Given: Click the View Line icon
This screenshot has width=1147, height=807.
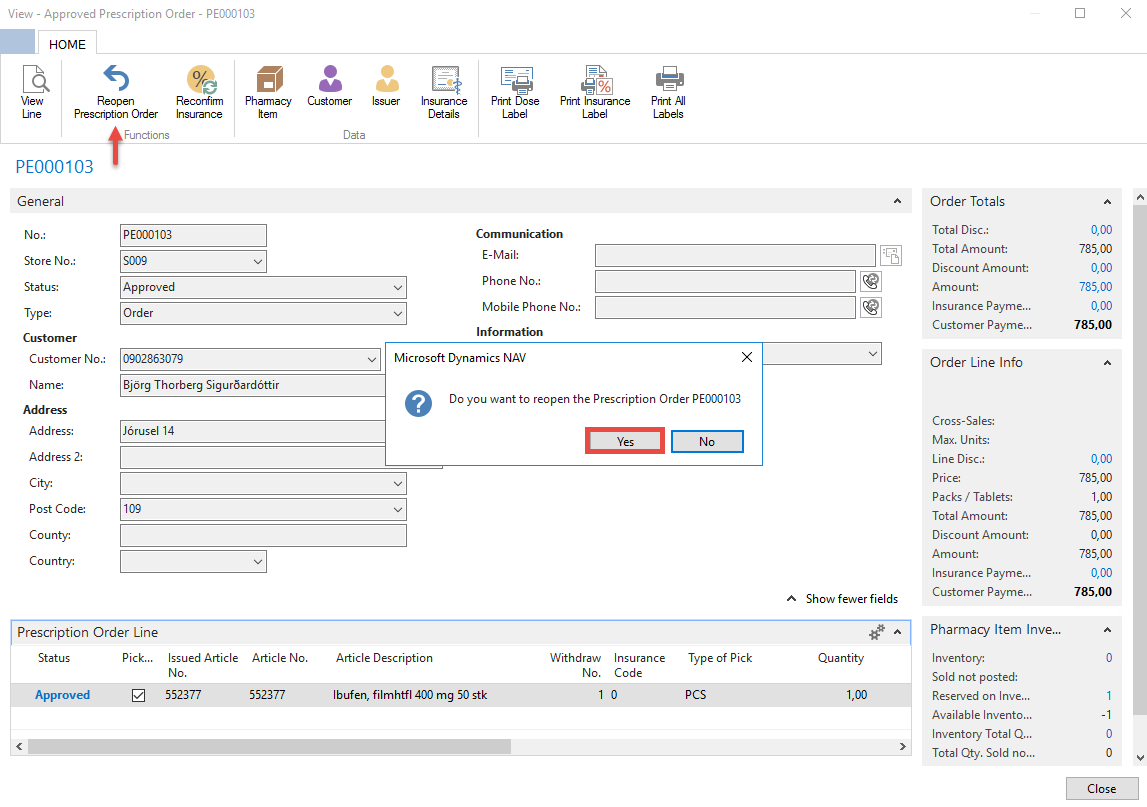Looking at the screenshot, I should click(33, 82).
